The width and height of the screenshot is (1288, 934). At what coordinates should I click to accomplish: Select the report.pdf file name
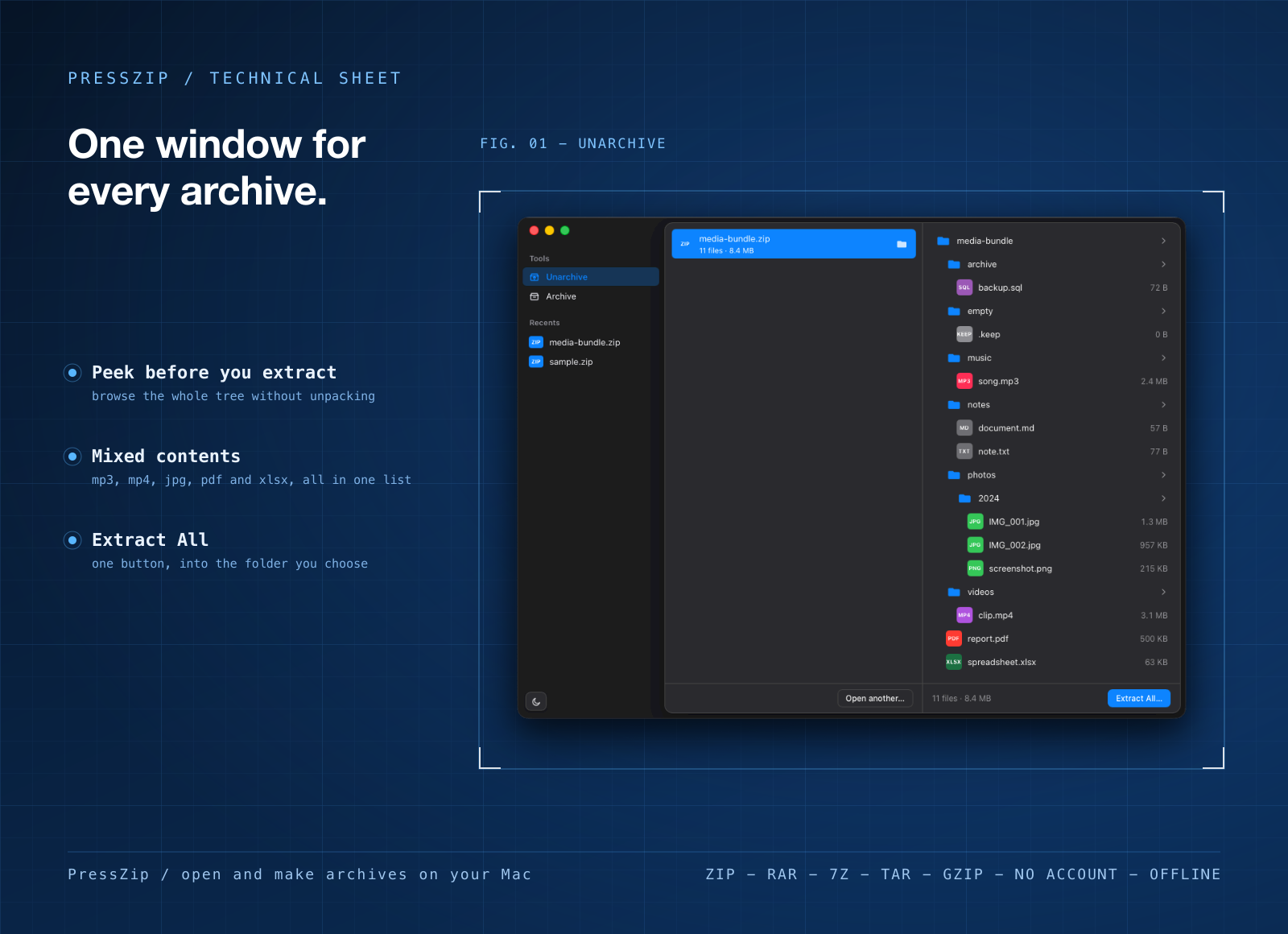[x=988, y=639]
